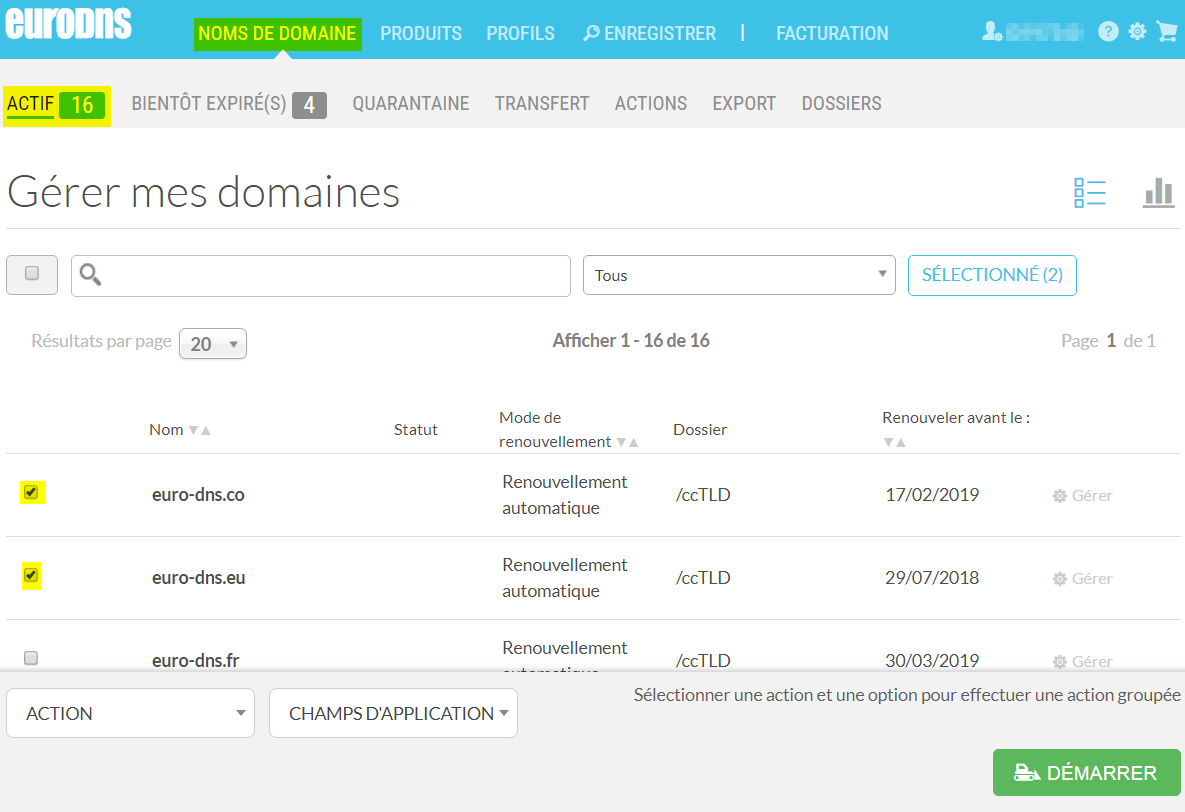Select the ACTIONS tab
The width and height of the screenshot is (1185, 812).
coord(651,104)
